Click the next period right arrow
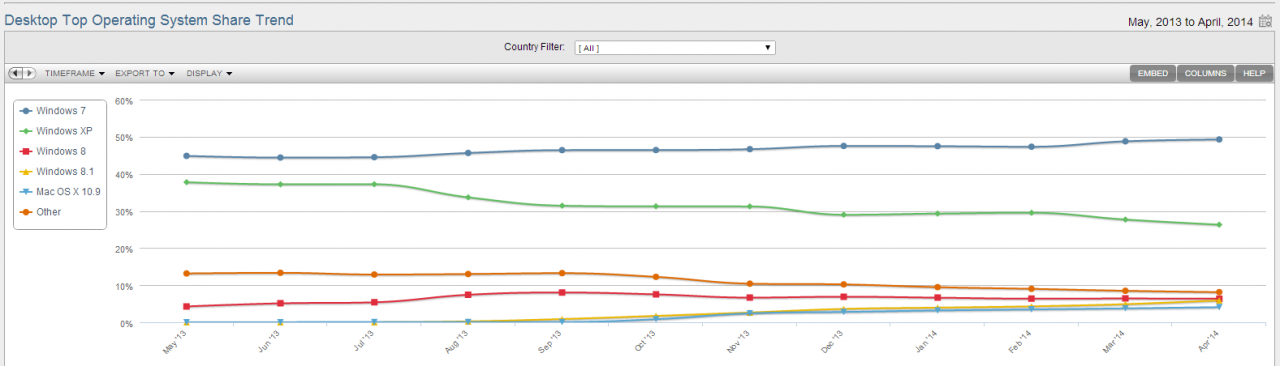1280x366 pixels. 30,73
